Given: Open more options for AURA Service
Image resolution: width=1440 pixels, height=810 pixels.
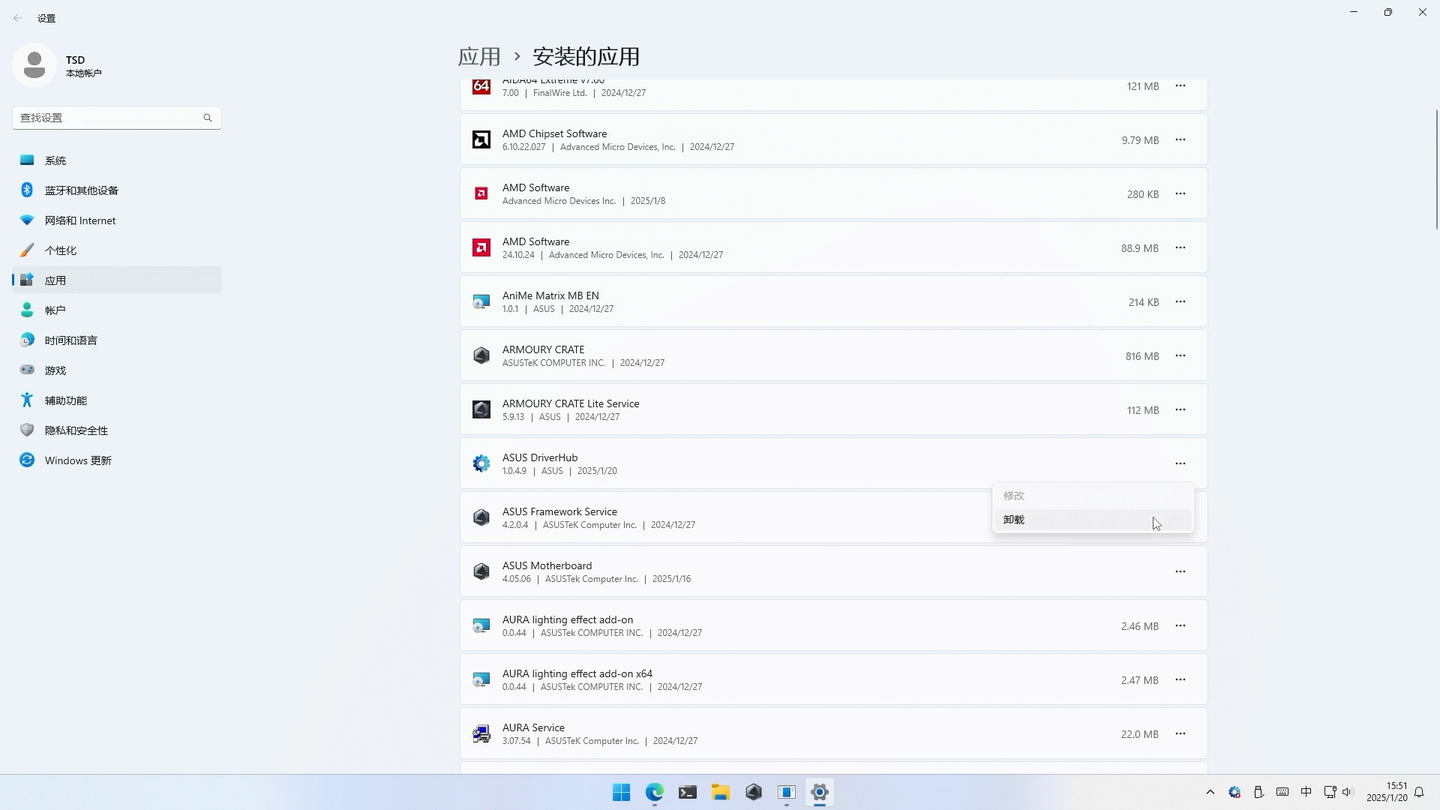Looking at the screenshot, I should [x=1180, y=733].
